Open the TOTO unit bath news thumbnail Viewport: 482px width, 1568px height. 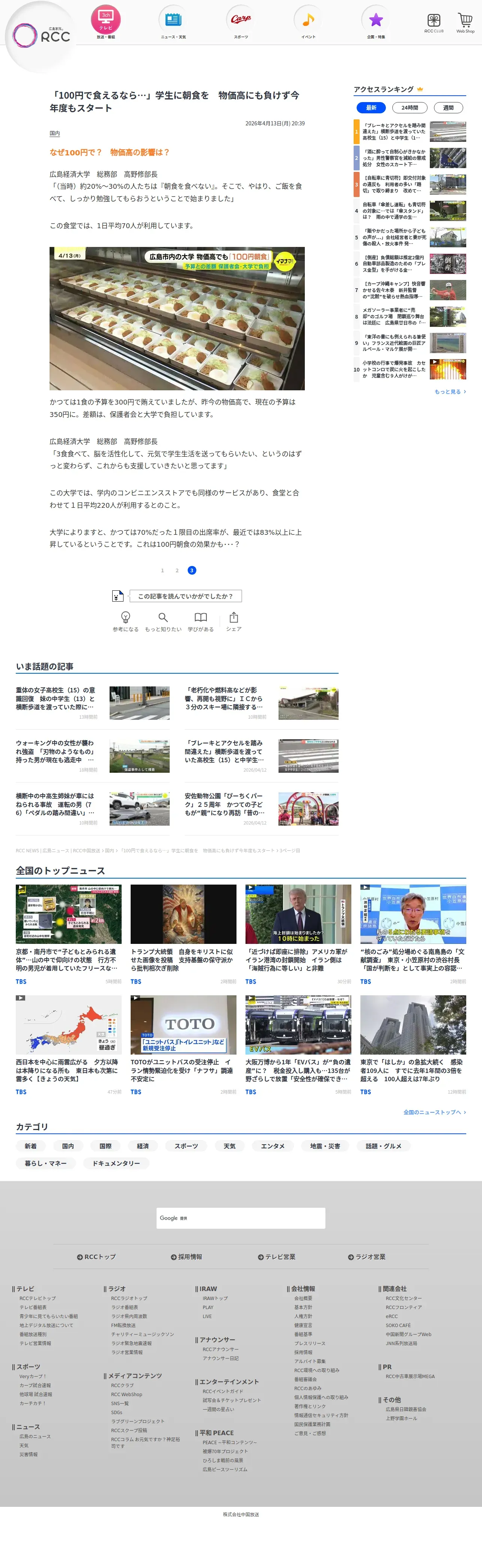pos(183,1025)
